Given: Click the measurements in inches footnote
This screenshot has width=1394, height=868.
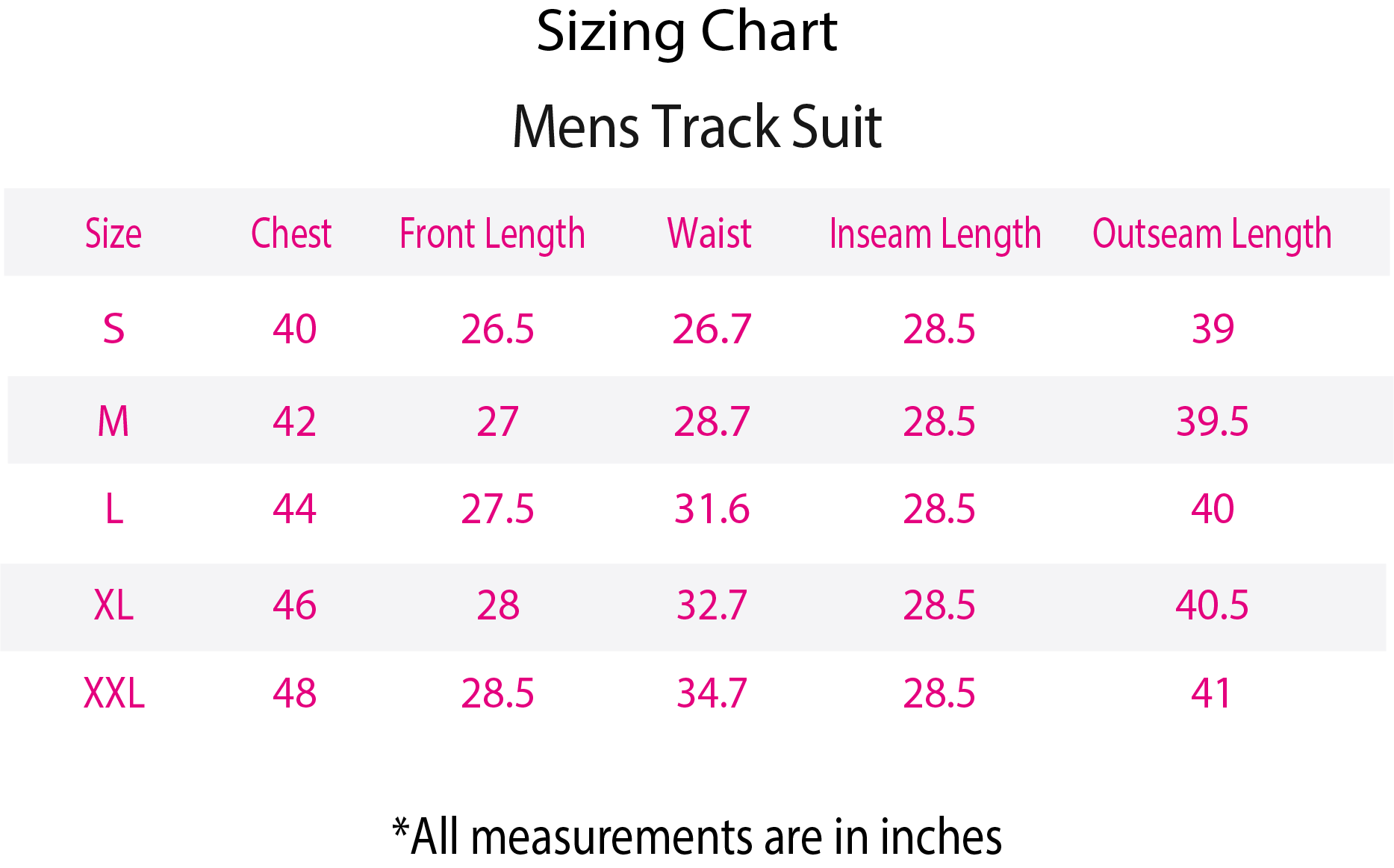Looking at the screenshot, I should [697, 837].
